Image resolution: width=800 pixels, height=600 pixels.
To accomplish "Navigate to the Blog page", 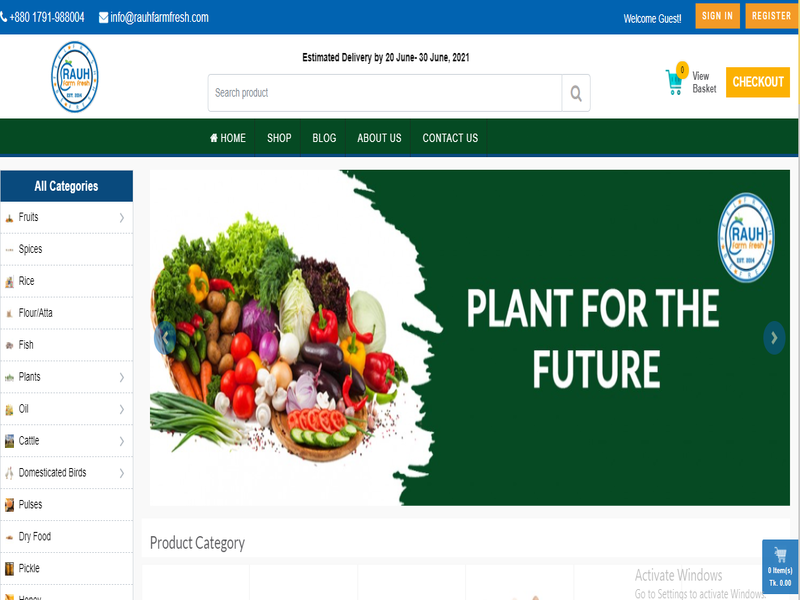I will (x=324, y=138).
